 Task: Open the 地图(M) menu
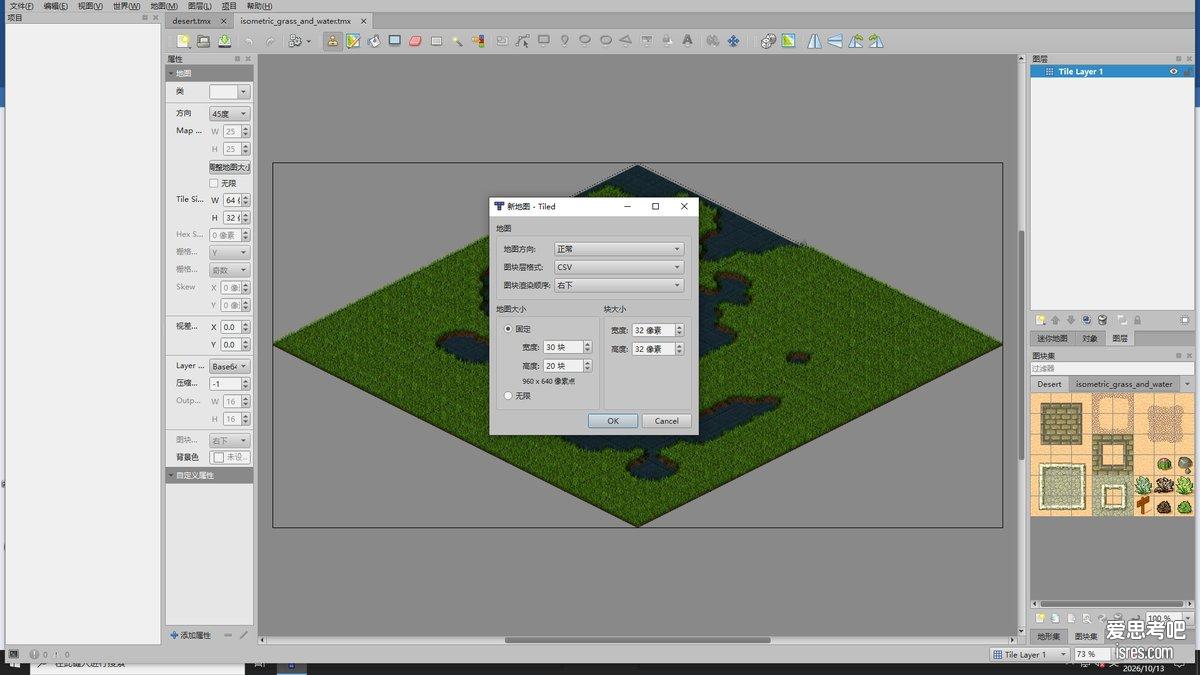[x=164, y=6]
